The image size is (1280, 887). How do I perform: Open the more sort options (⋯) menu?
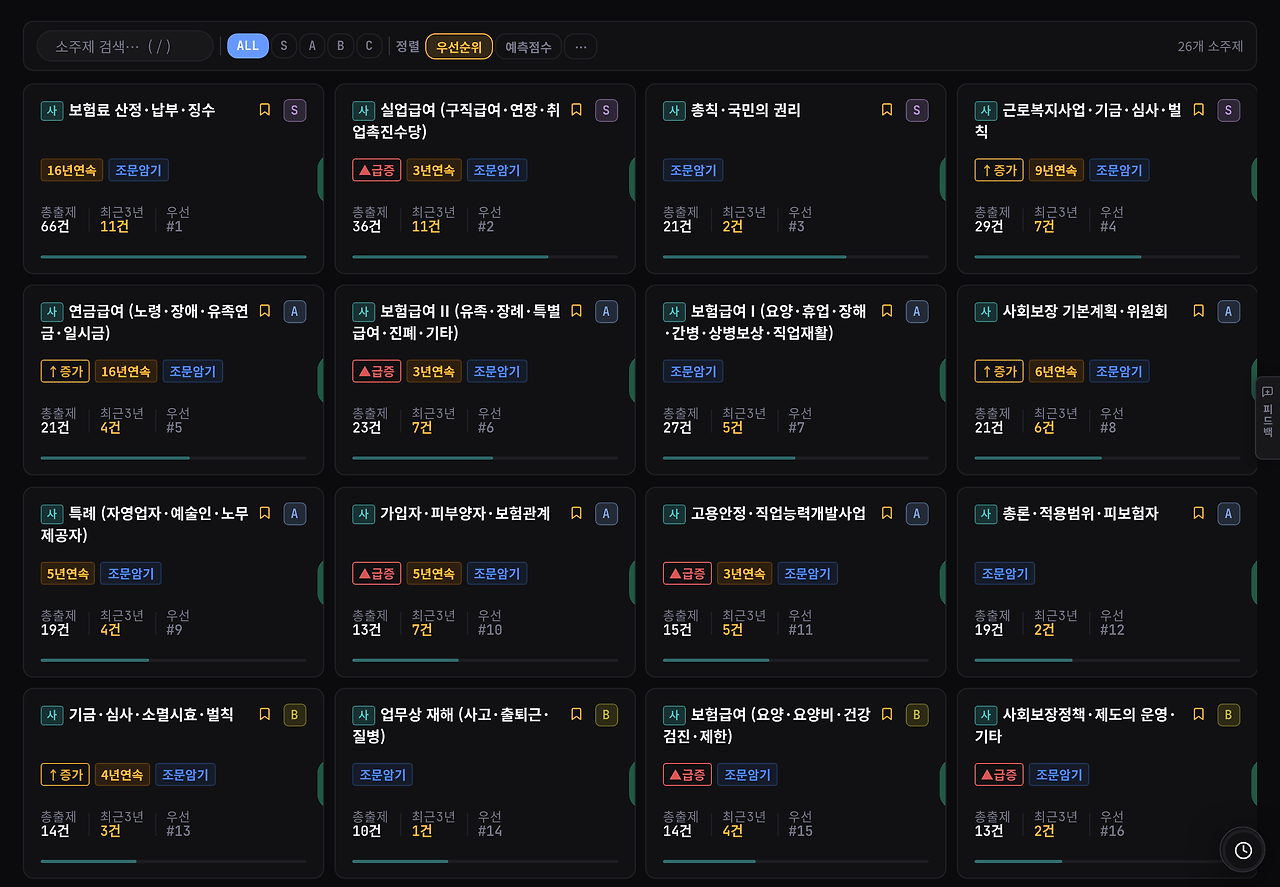pos(581,47)
